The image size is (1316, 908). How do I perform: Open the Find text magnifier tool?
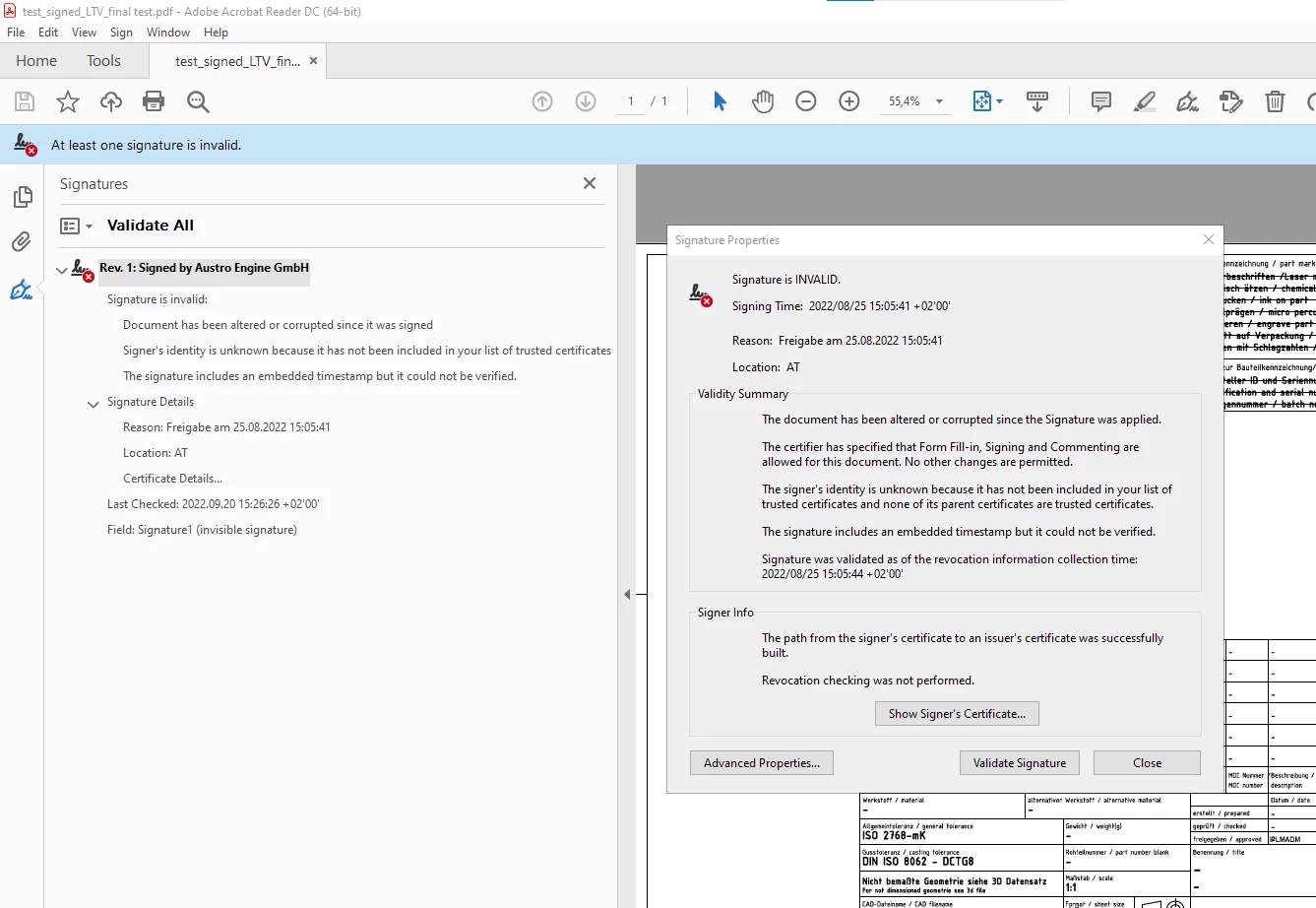click(198, 101)
